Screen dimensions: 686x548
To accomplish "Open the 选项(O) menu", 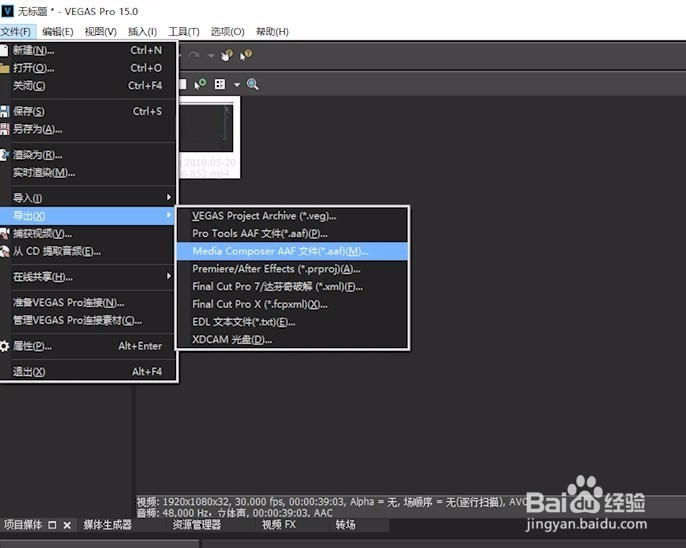I will 228,31.
